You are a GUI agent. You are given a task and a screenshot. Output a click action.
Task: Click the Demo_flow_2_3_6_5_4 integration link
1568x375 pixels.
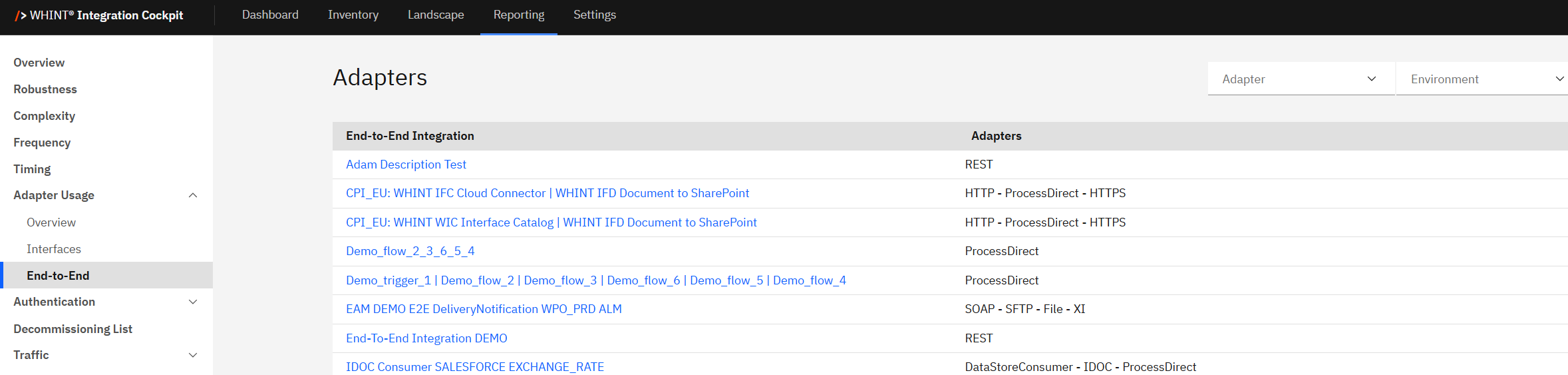click(x=410, y=251)
